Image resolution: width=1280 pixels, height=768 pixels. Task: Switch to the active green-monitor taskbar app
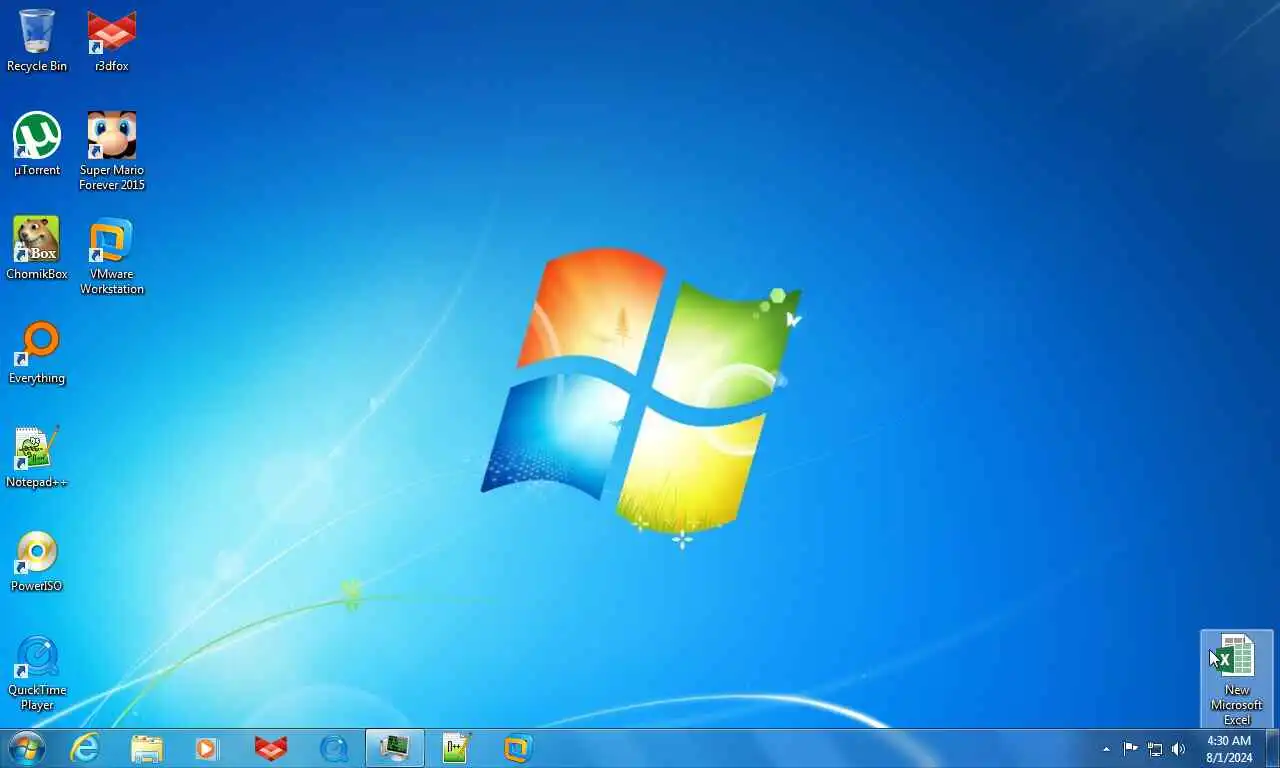tap(395, 748)
